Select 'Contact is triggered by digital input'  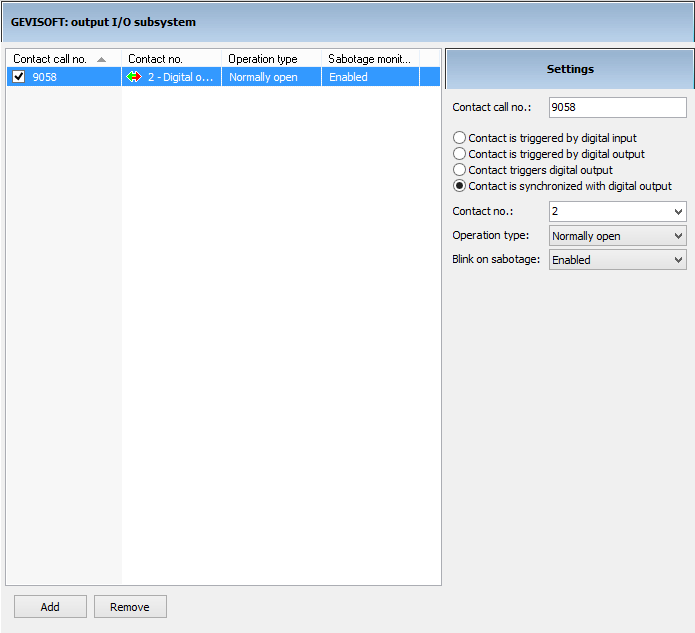click(459, 138)
